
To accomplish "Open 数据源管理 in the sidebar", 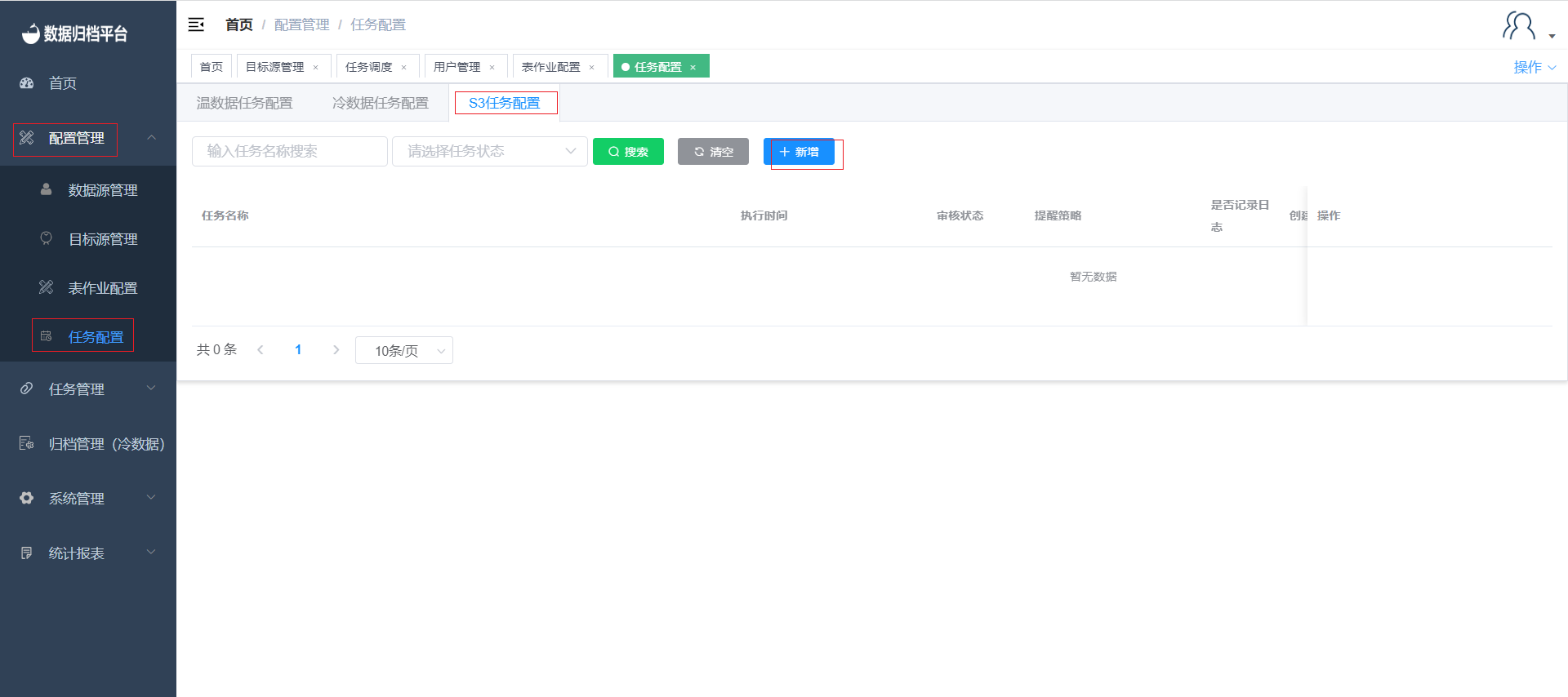I will pos(88,190).
